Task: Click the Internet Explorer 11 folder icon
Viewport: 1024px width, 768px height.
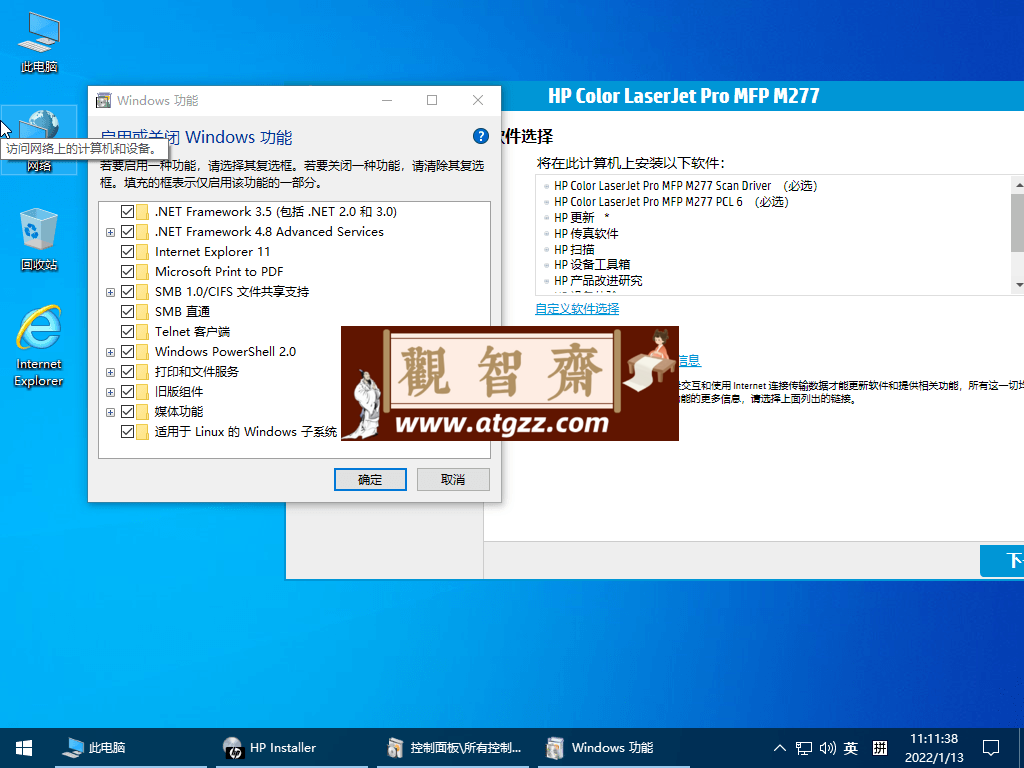Action: click(x=142, y=251)
